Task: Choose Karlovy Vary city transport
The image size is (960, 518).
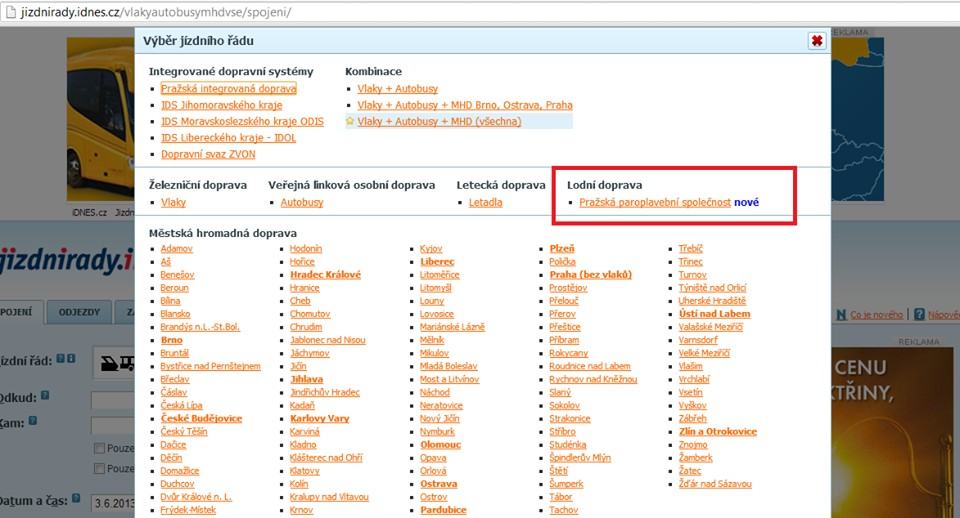Action: click(x=320, y=418)
